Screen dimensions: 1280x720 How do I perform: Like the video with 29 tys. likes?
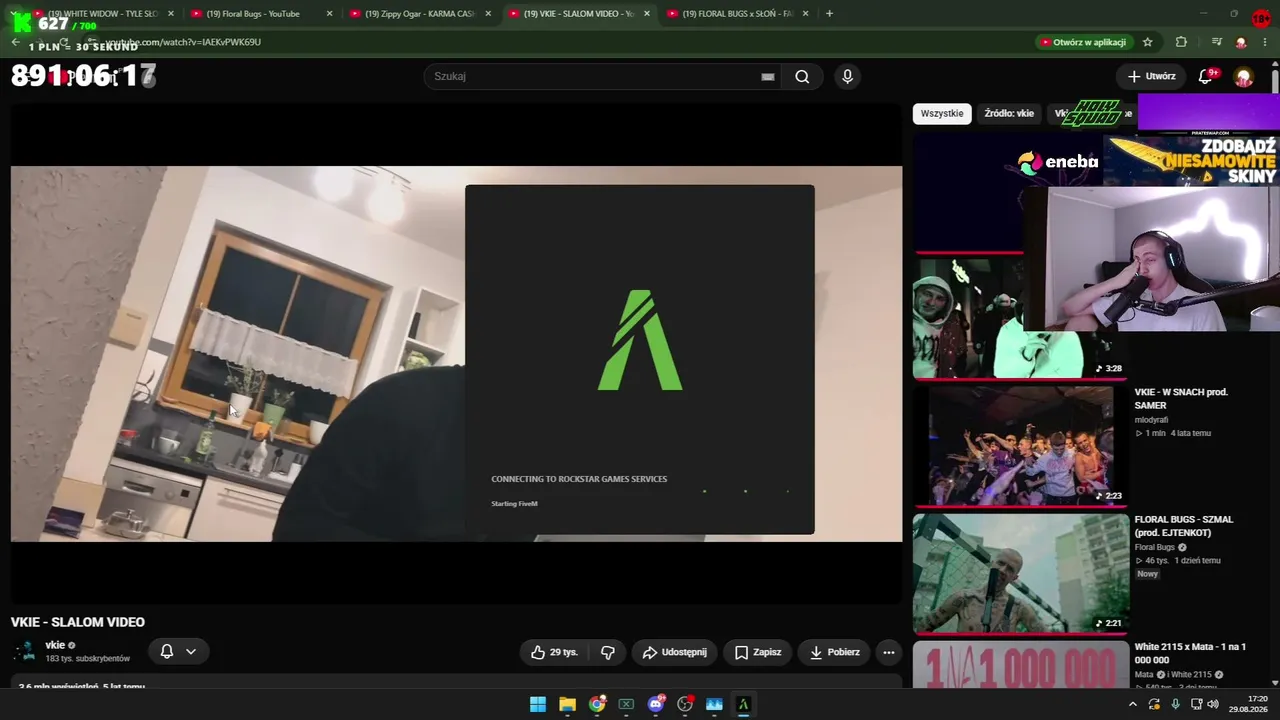coord(554,652)
